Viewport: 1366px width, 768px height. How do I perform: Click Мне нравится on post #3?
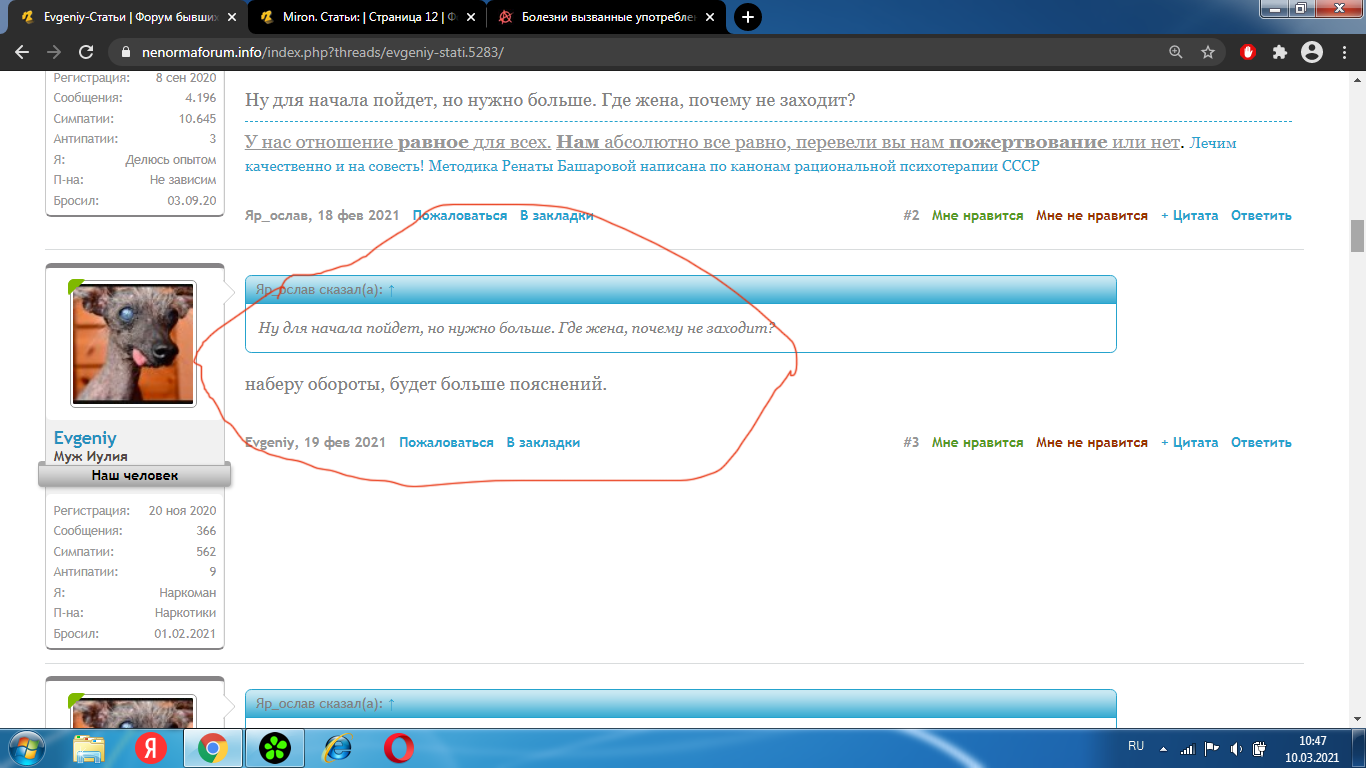coord(977,442)
